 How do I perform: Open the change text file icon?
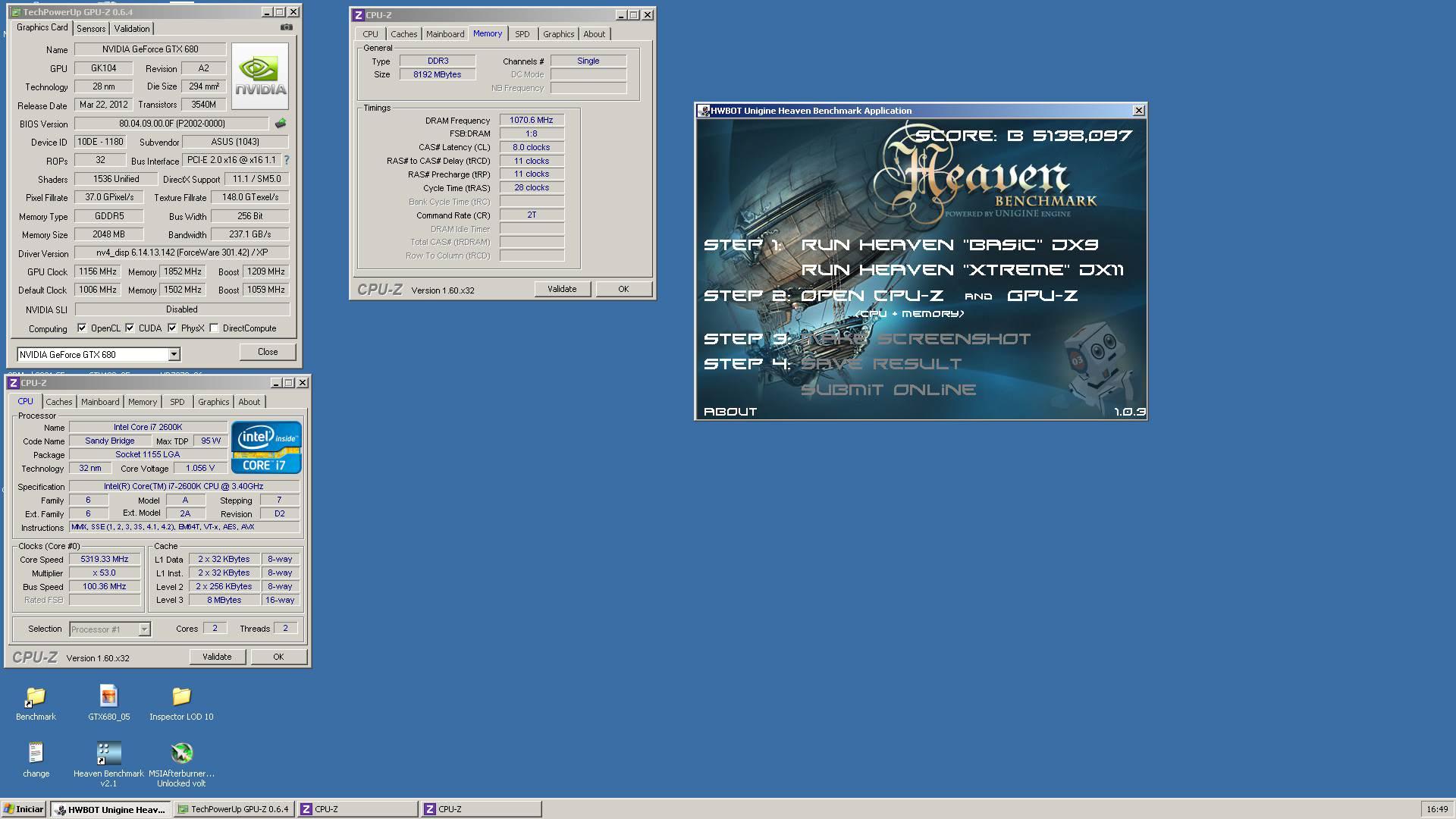pyautogui.click(x=36, y=760)
